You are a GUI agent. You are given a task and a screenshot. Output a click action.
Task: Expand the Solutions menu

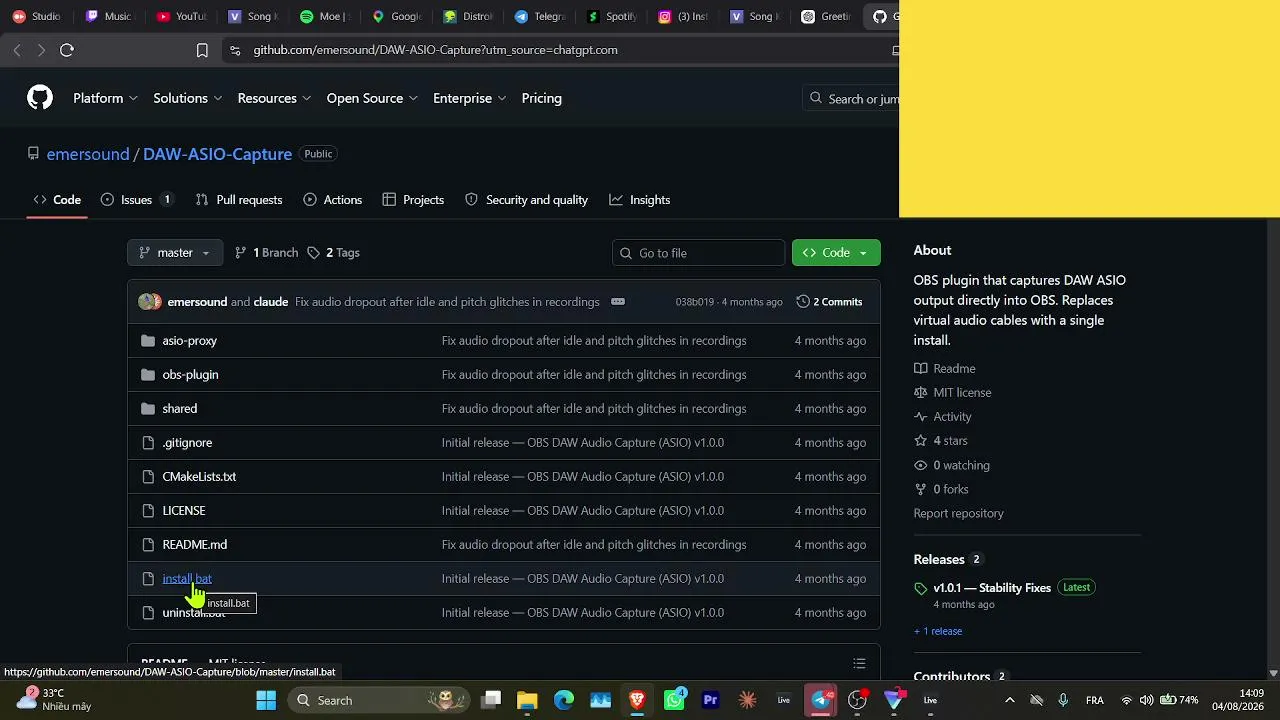pos(188,98)
